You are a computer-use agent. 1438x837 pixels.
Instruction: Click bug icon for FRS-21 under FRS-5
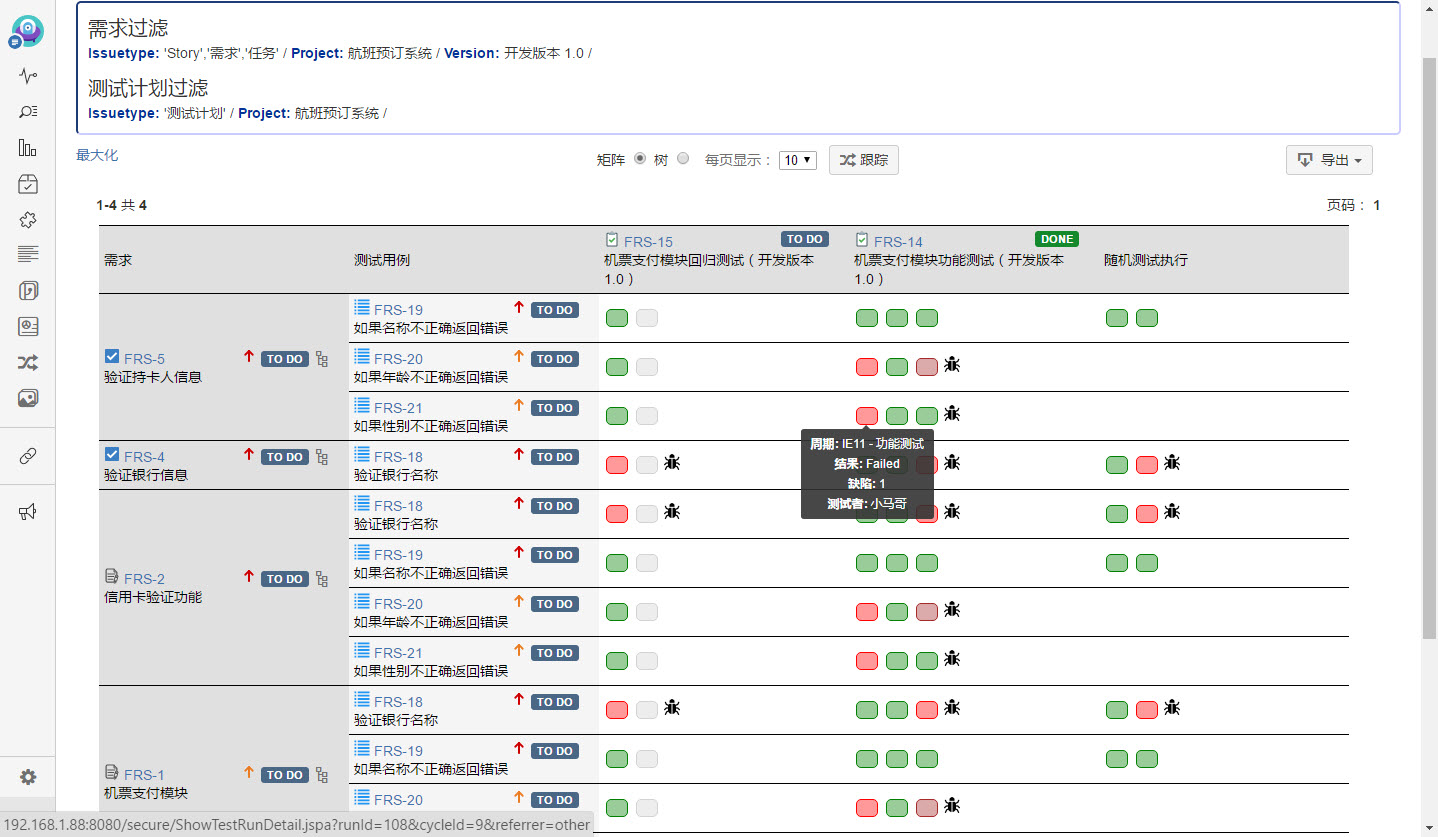952,413
